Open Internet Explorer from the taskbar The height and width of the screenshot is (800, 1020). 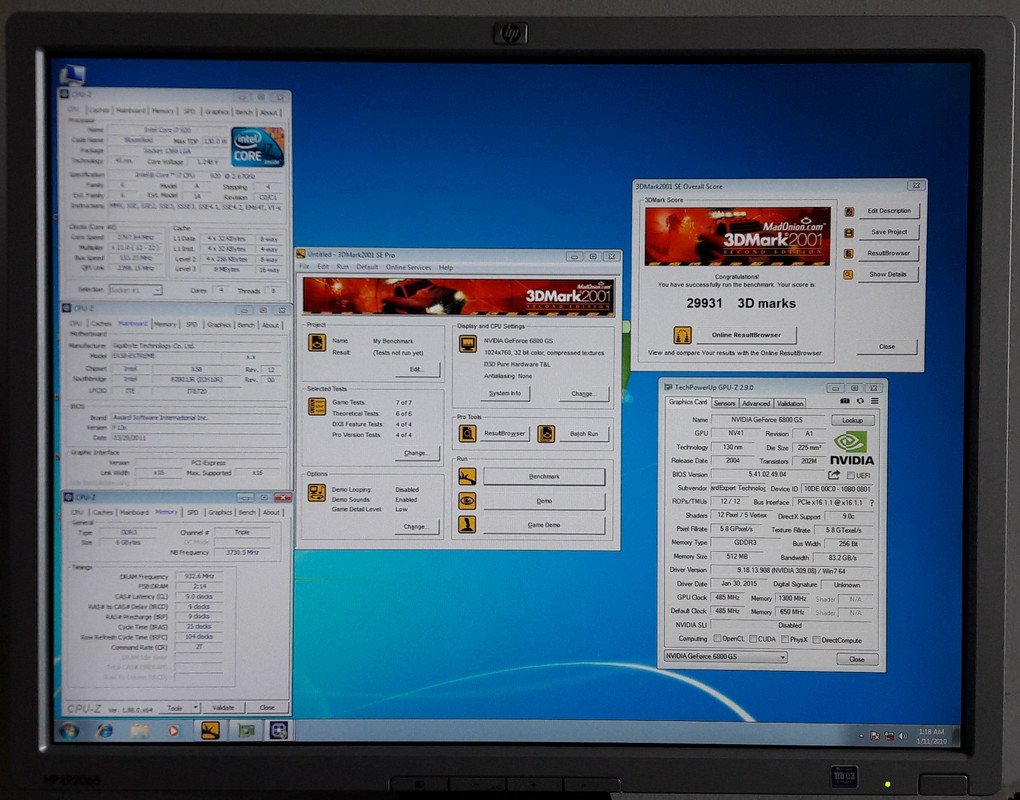tap(104, 730)
